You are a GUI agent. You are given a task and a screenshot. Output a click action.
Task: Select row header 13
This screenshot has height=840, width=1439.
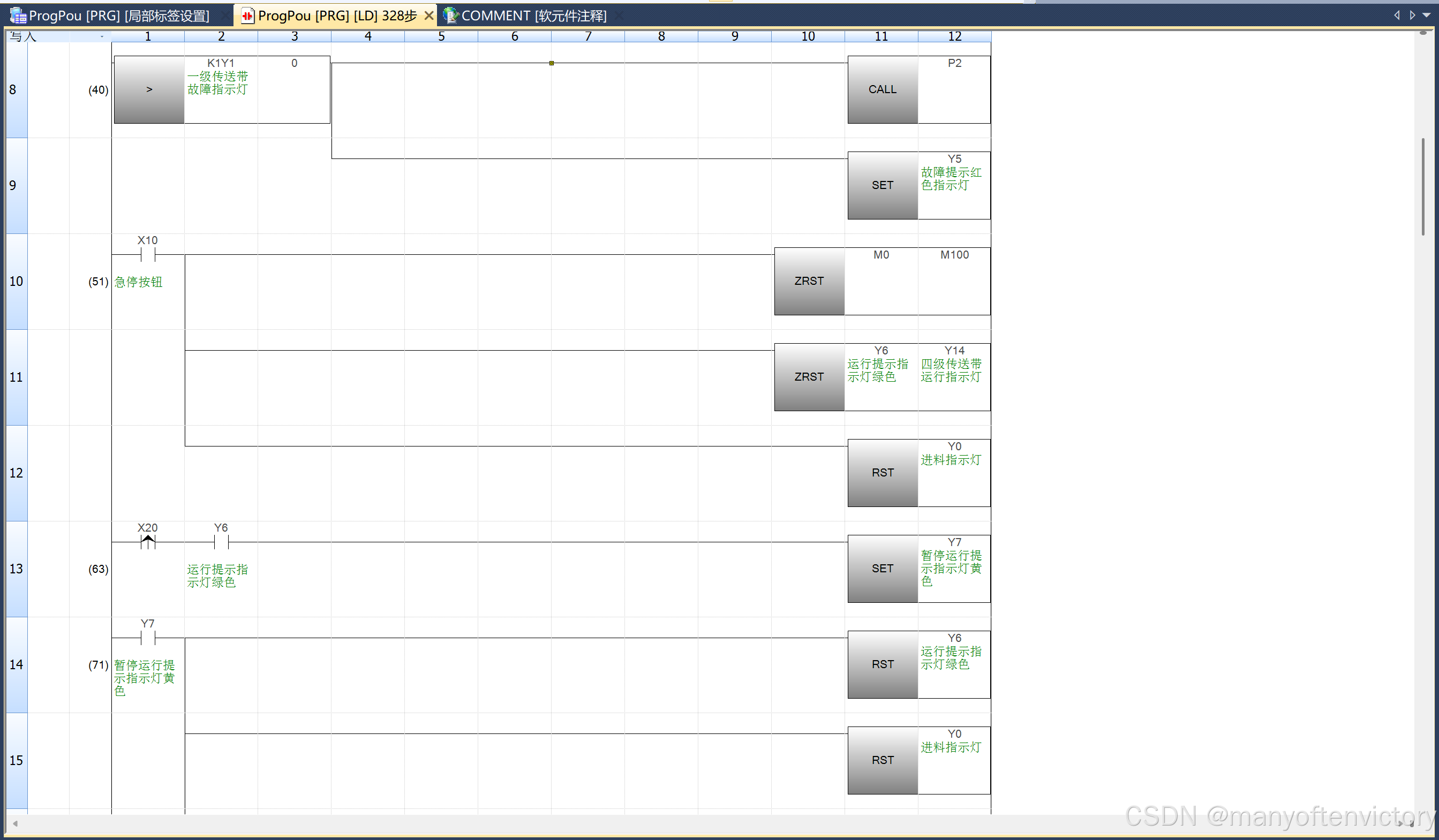(x=17, y=569)
